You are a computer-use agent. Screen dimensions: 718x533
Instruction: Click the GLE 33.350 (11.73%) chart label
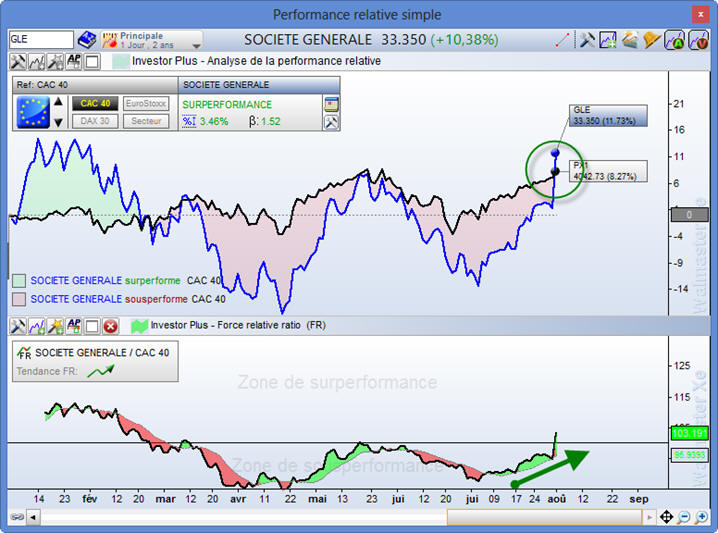coord(608,115)
